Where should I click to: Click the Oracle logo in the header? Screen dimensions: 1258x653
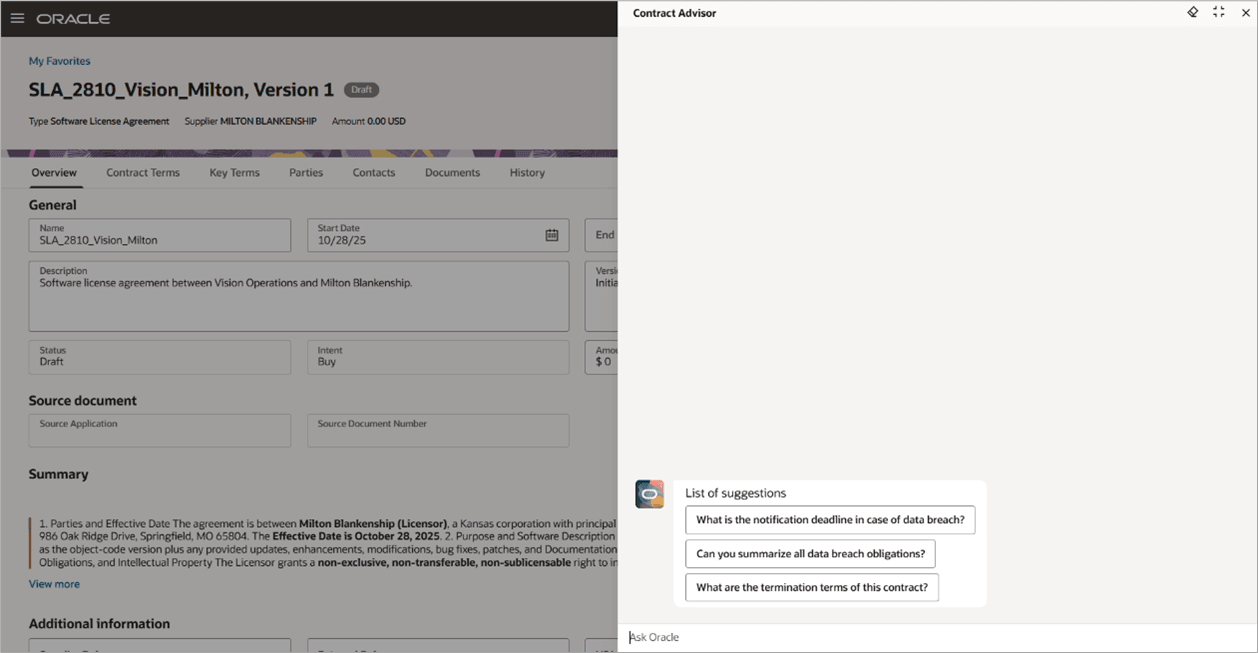coord(74,17)
